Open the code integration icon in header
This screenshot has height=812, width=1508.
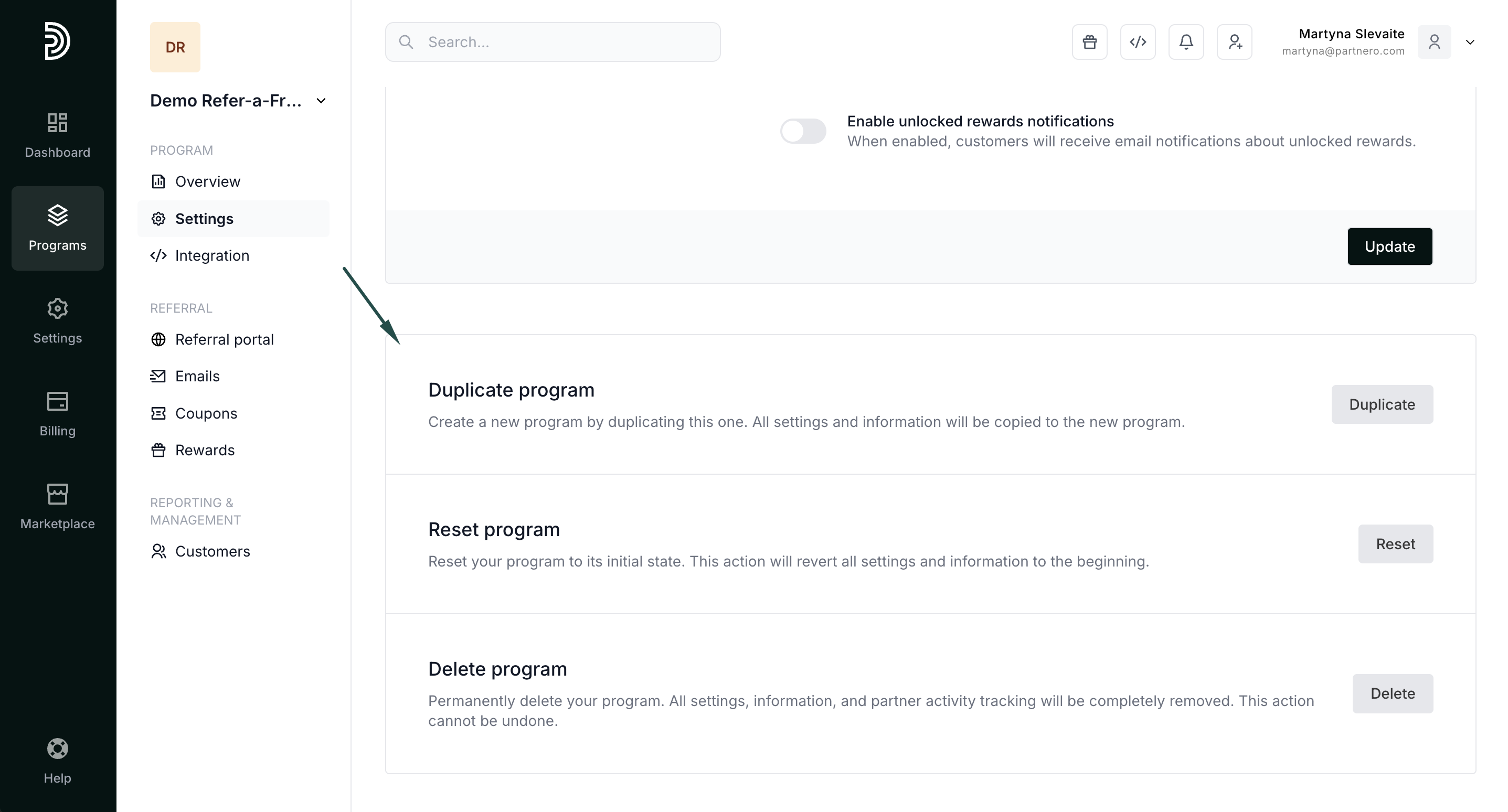pos(1138,42)
